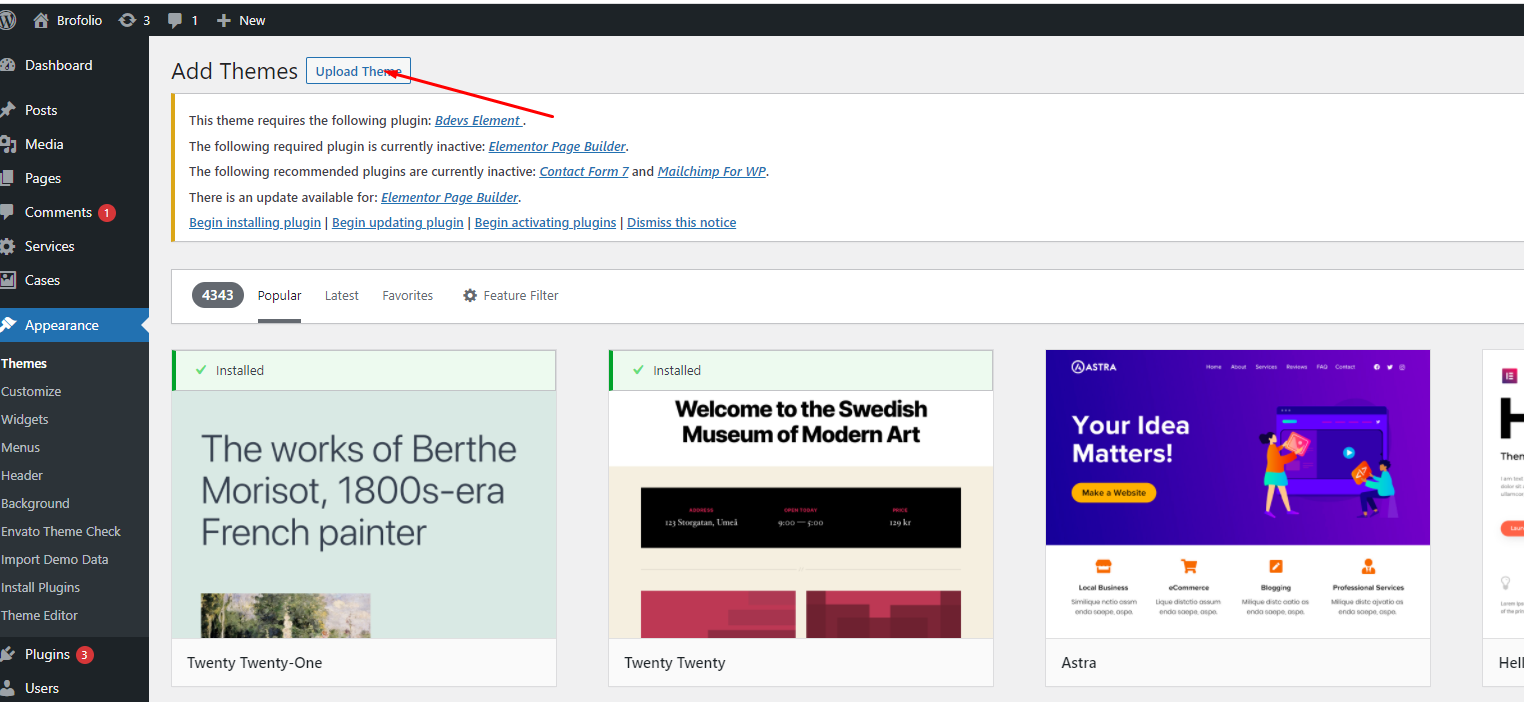Open the Astra theme preview thumbnail
This screenshot has width=1524, height=702.
click(1238, 494)
